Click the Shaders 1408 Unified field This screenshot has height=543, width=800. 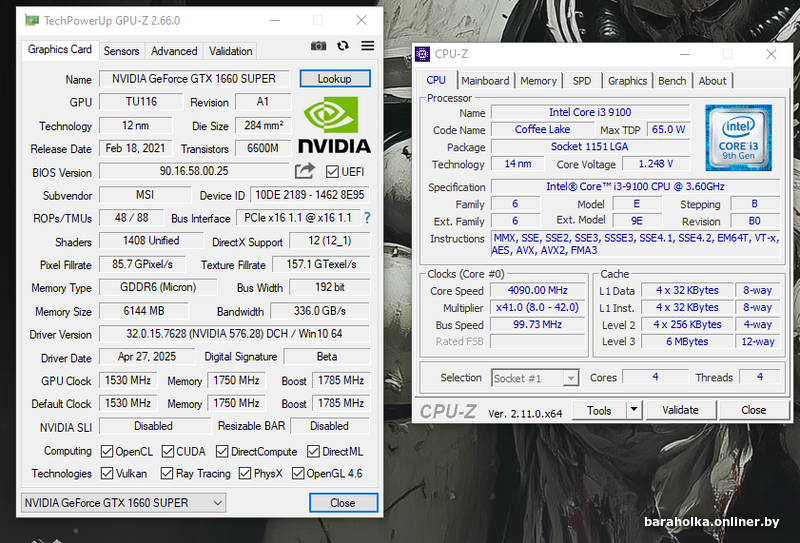(x=151, y=240)
